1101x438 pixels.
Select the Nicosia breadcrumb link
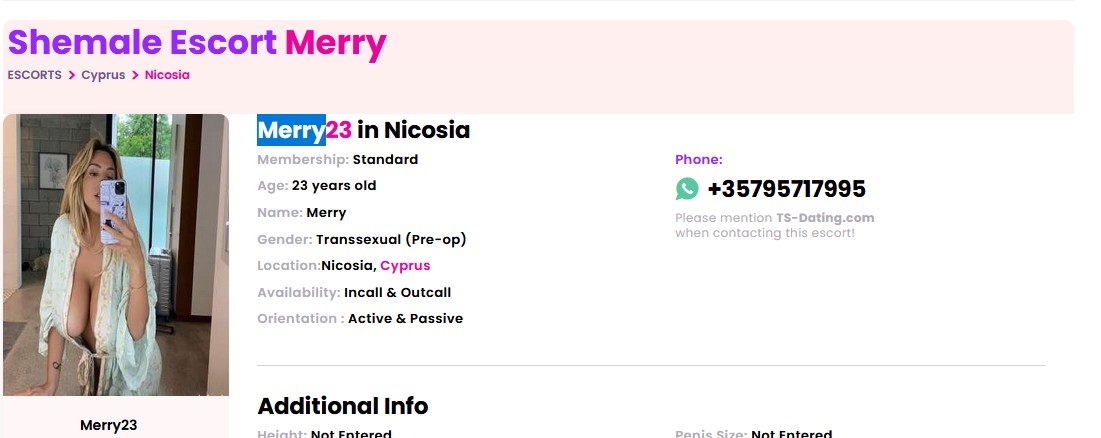[x=167, y=75]
